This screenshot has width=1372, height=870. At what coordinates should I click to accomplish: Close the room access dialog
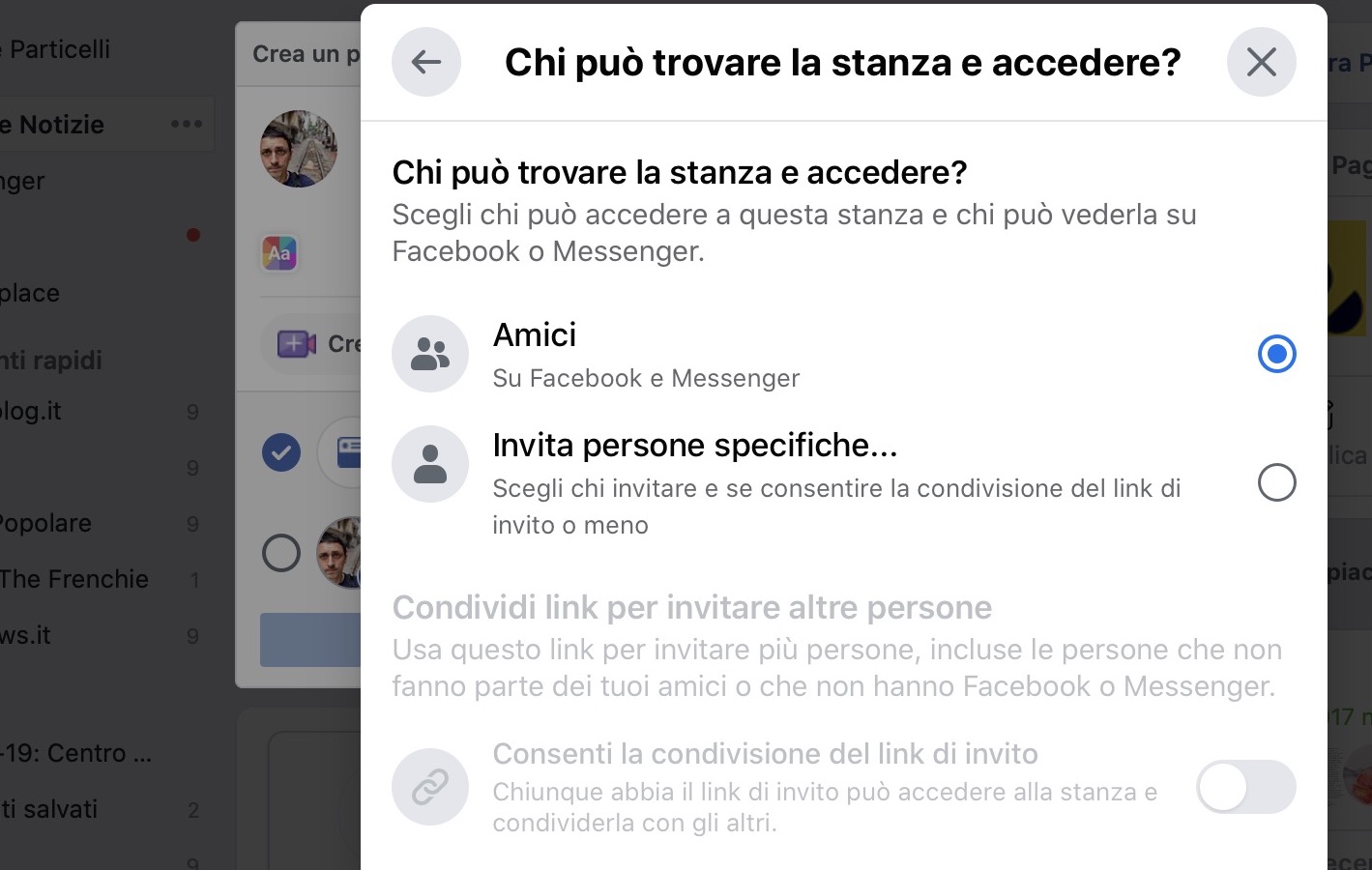(x=1262, y=62)
